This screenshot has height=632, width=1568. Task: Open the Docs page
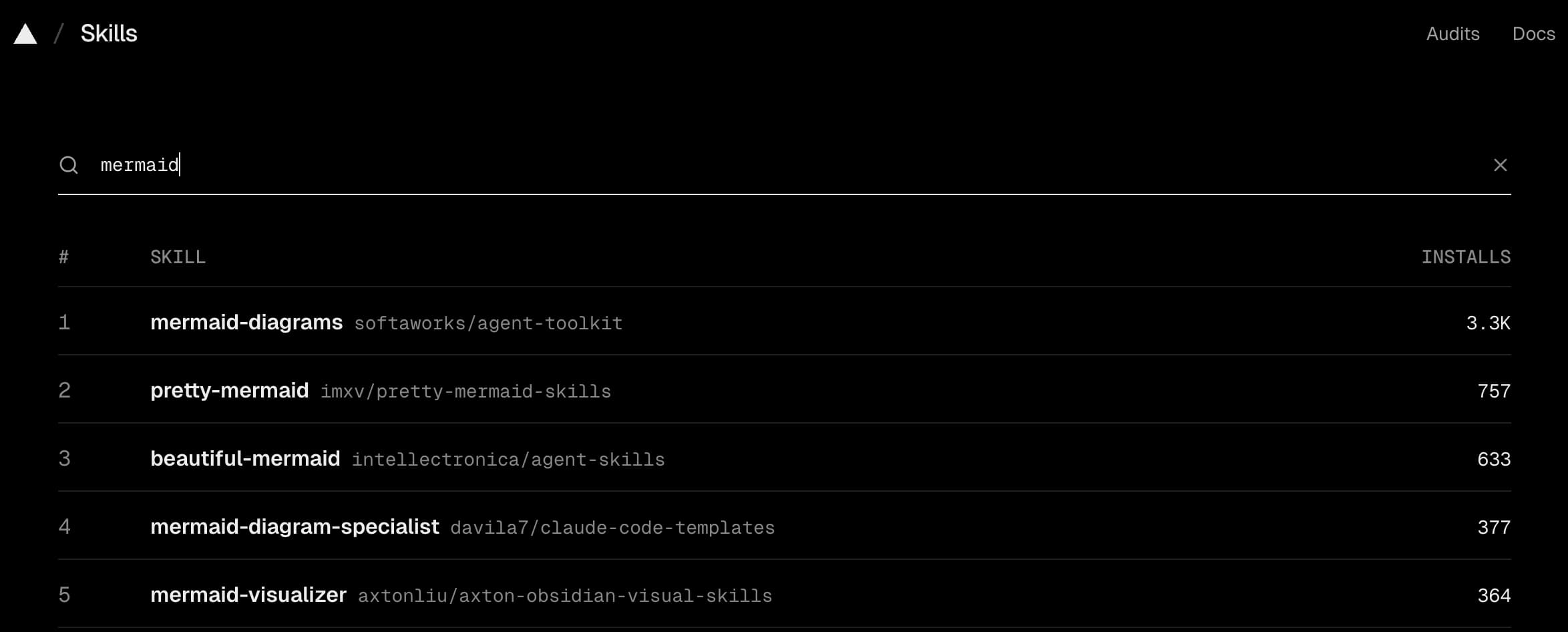(1533, 34)
